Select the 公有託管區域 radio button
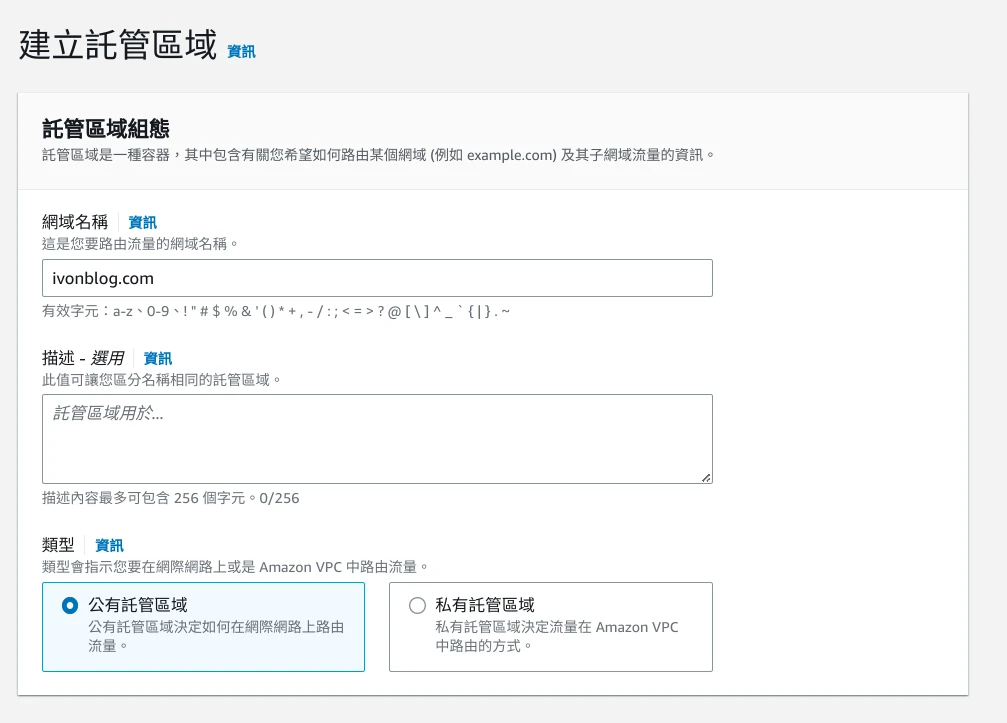Viewport: 1007px width, 723px height. pos(69,605)
